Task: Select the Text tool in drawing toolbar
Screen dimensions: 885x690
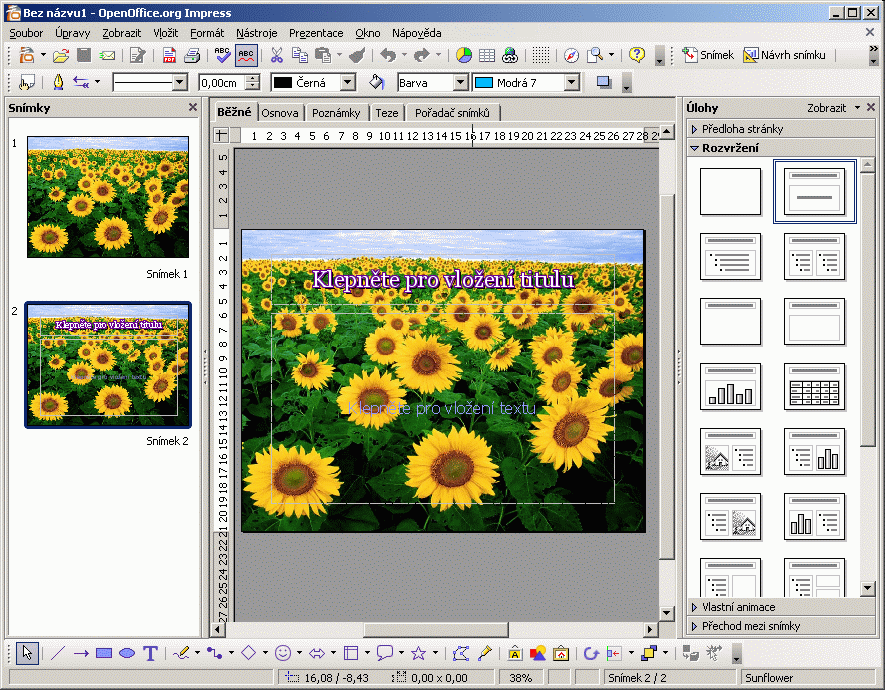Action: [x=150, y=653]
